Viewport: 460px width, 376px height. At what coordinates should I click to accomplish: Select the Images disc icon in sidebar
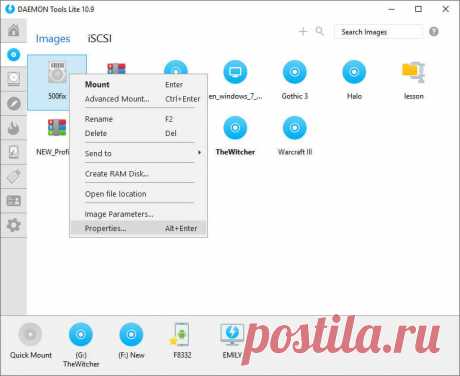tap(13, 54)
